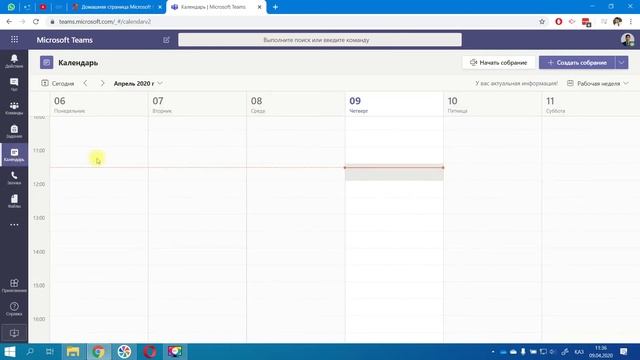
Task: Select Wednesday 08 column header
Action: (296, 104)
